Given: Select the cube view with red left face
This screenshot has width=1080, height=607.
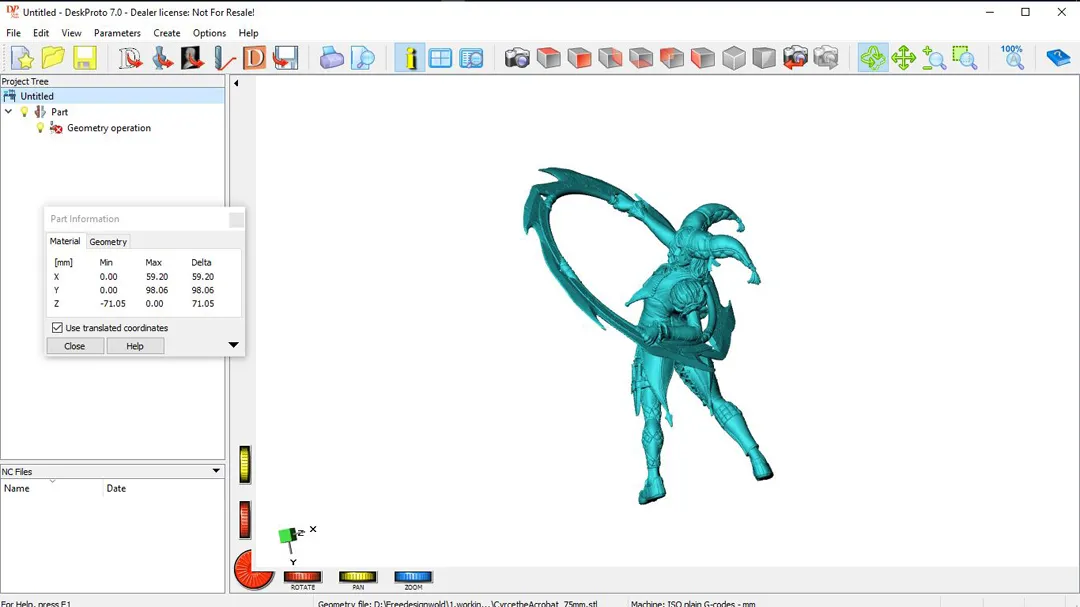Looking at the screenshot, I should pos(703,59).
